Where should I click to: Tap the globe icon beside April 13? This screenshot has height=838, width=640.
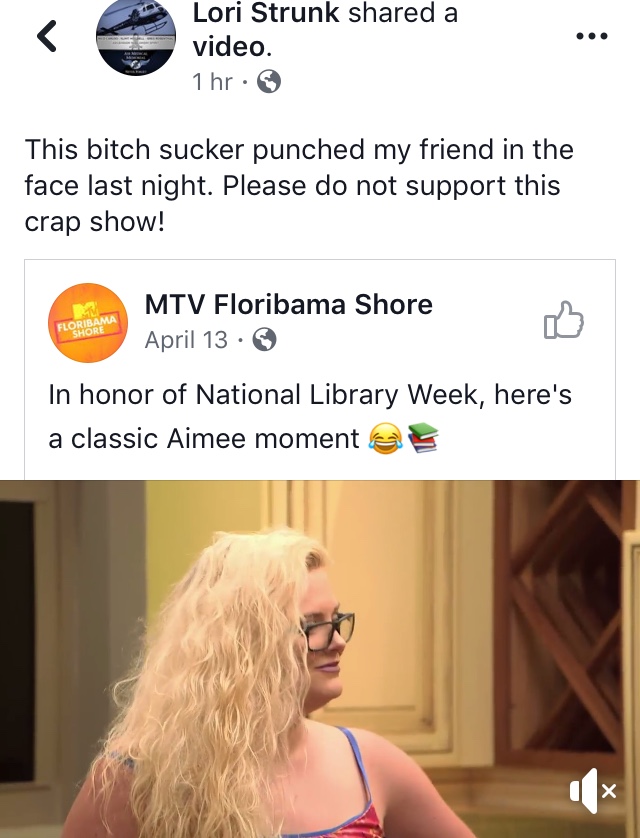click(x=264, y=339)
